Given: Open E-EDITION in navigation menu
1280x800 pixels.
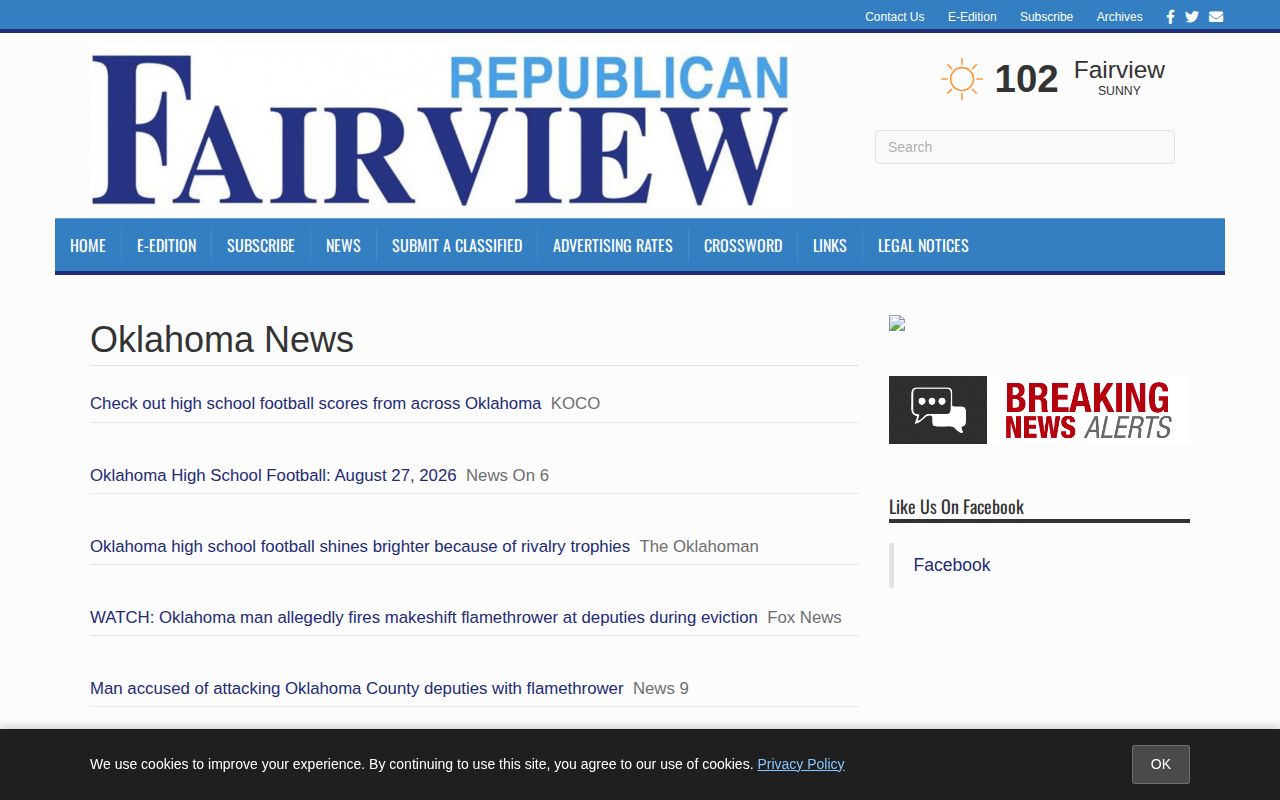Looking at the screenshot, I should pos(167,246).
